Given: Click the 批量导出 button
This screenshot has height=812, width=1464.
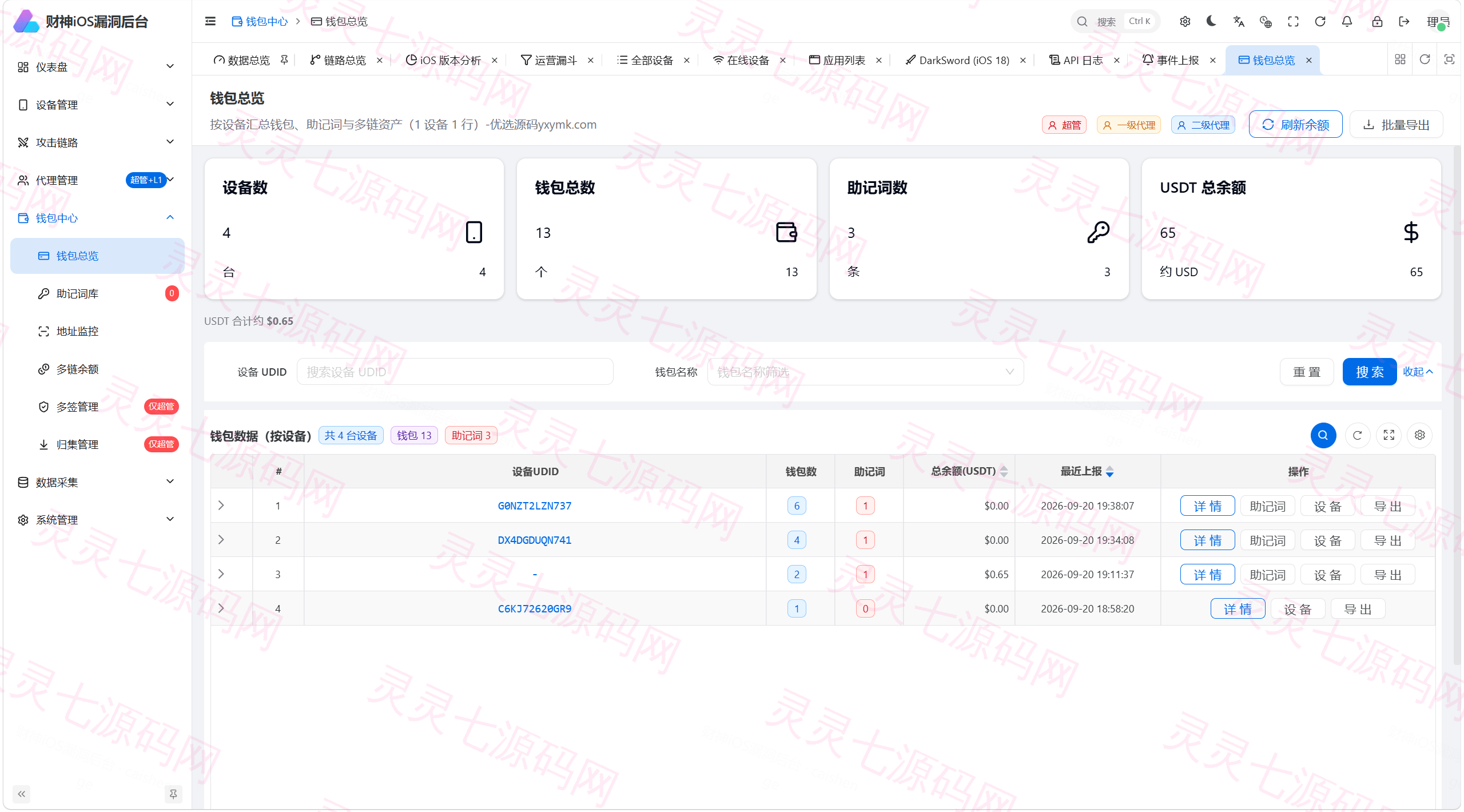Looking at the screenshot, I should 1396,125.
